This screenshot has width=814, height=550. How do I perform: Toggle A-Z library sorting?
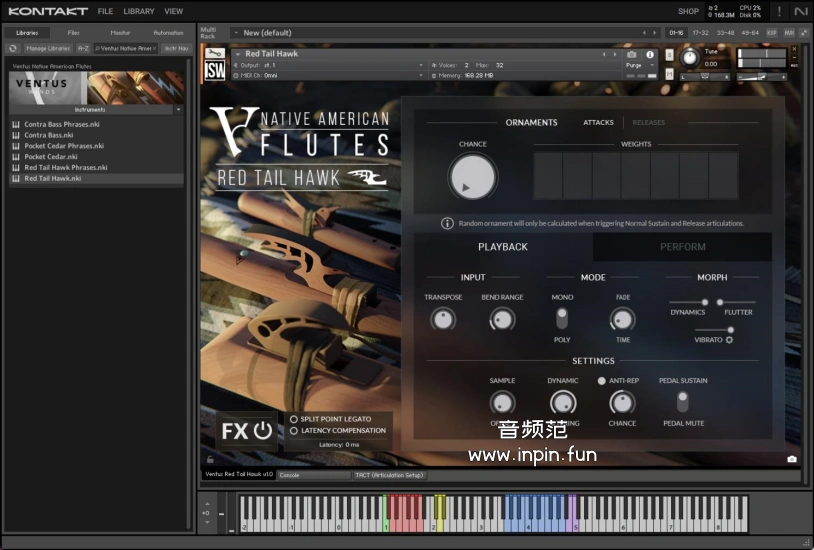click(x=83, y=48)
